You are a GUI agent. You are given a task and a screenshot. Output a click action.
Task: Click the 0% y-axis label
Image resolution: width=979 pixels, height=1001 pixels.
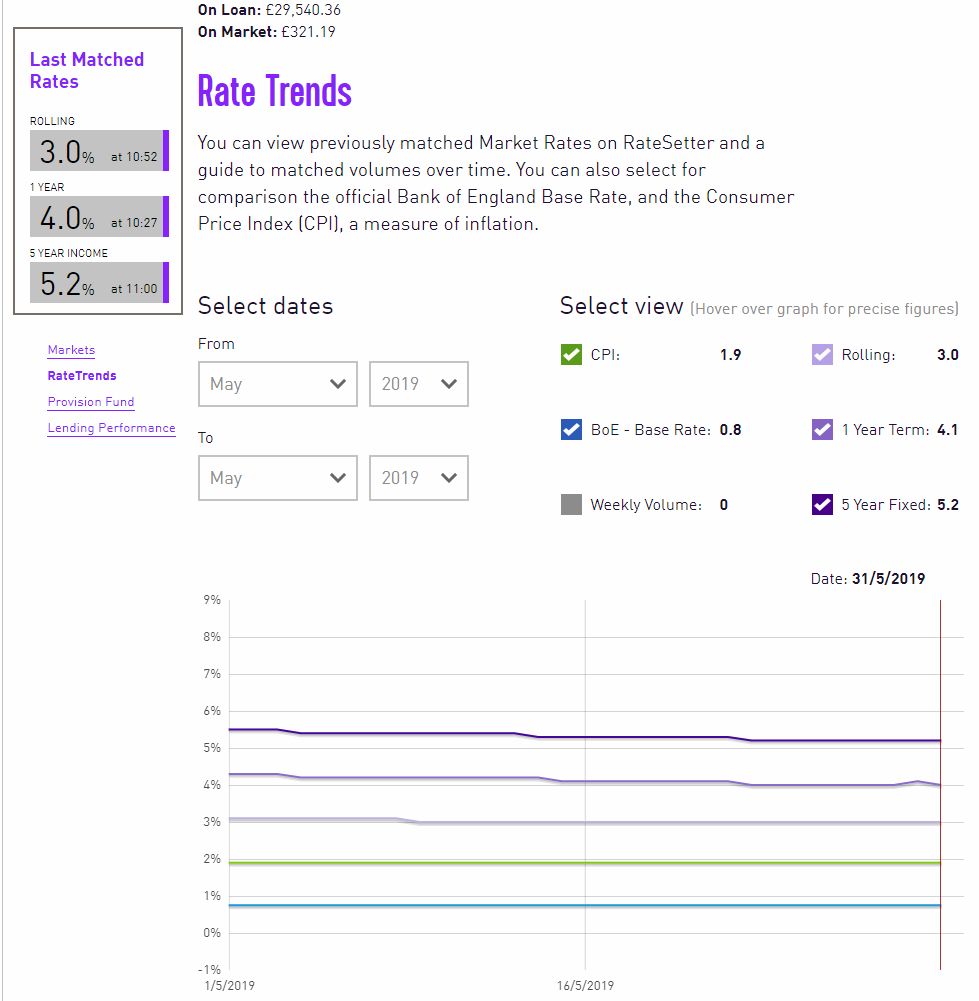click(x=212, y=933)
